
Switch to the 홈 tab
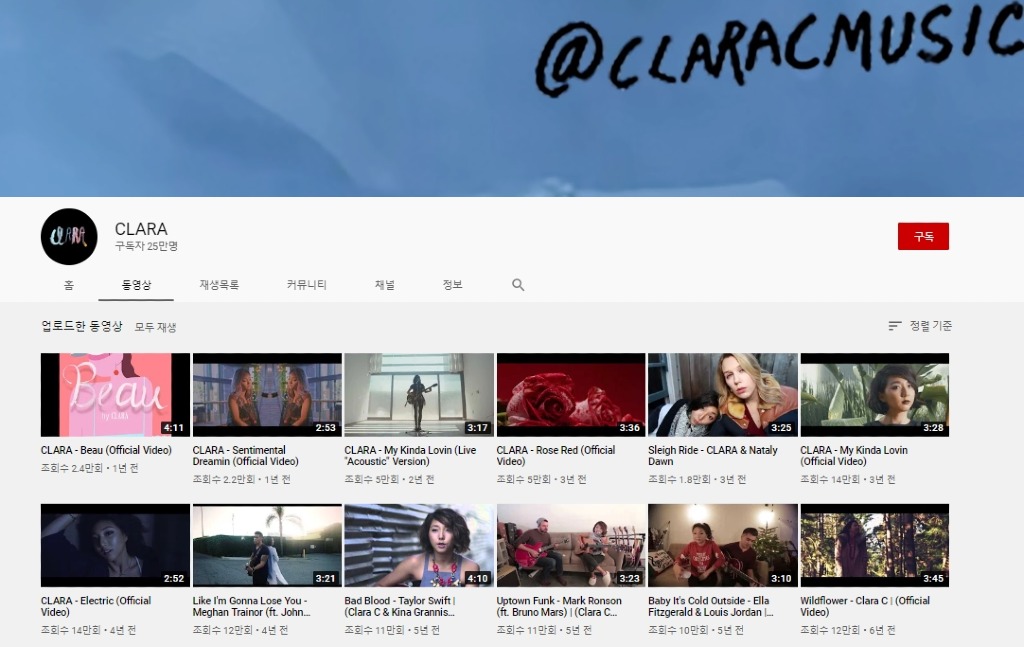(69, 285)
